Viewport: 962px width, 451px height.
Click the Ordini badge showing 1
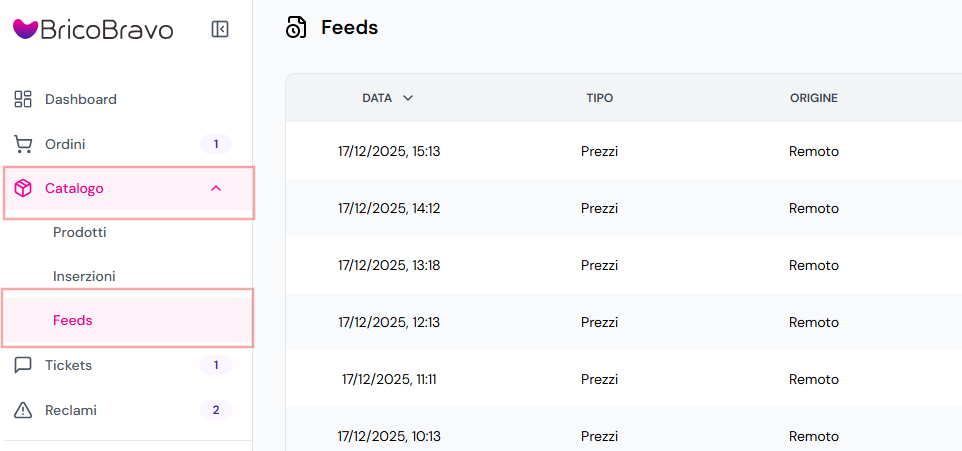click(216, 145)
